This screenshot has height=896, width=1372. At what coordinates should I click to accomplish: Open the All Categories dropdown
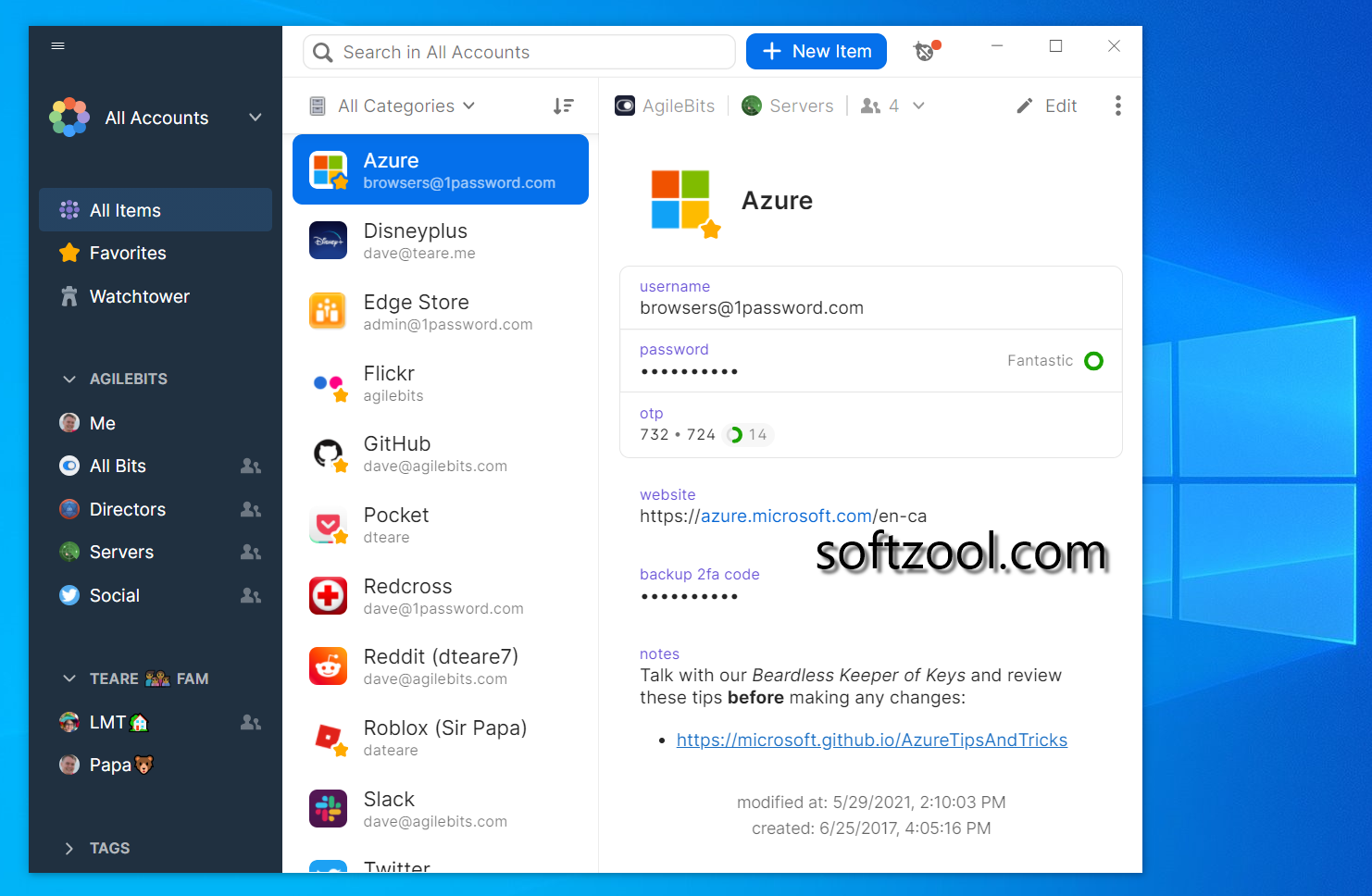click(393, 106)
